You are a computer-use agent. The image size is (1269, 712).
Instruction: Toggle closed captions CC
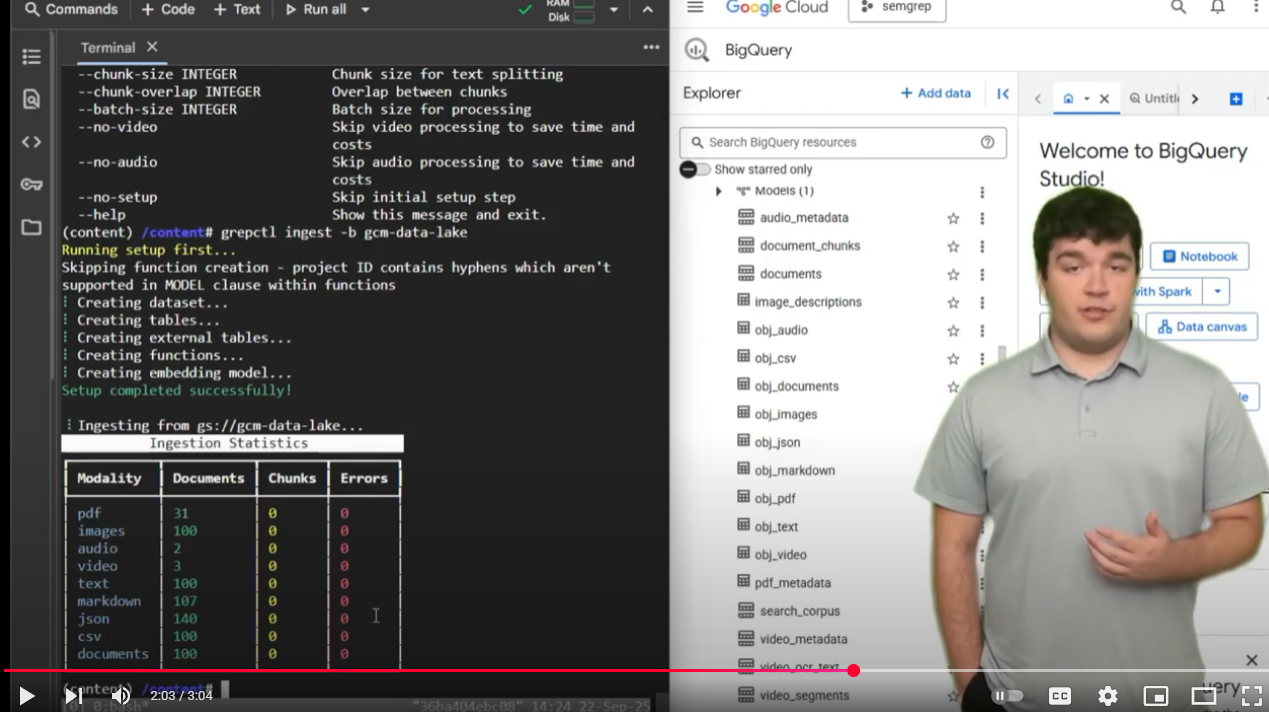click(1059, 696)
